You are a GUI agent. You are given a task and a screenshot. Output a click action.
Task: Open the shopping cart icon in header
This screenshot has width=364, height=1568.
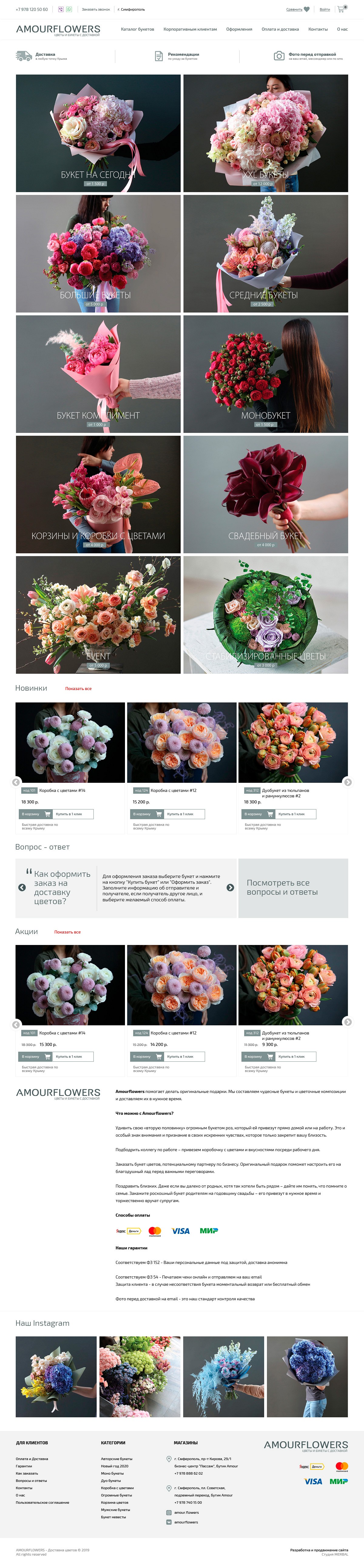pos(342,9)
